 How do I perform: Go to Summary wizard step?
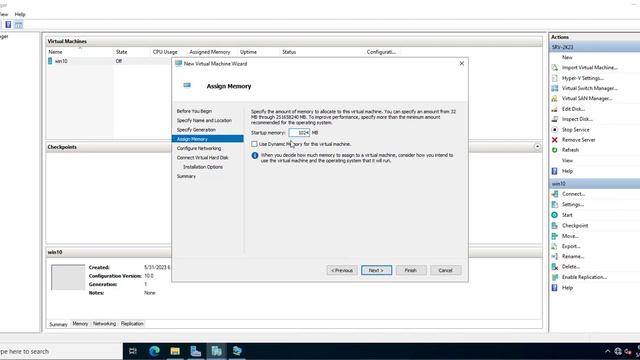[x=186, y=176]
